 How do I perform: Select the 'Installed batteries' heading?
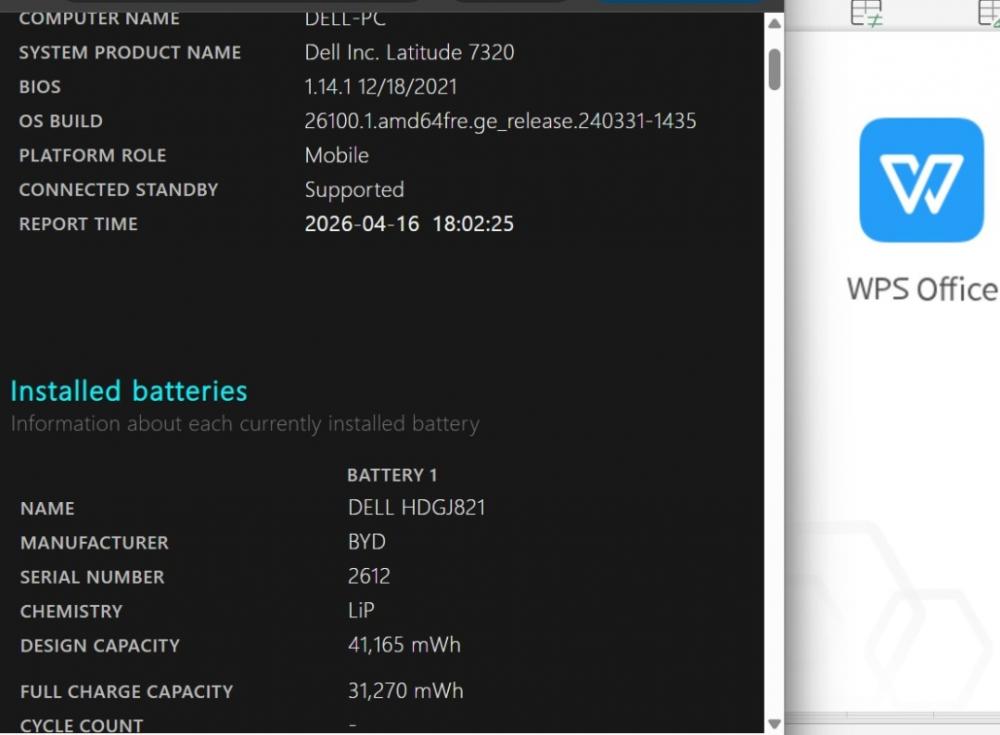[129, 390]
